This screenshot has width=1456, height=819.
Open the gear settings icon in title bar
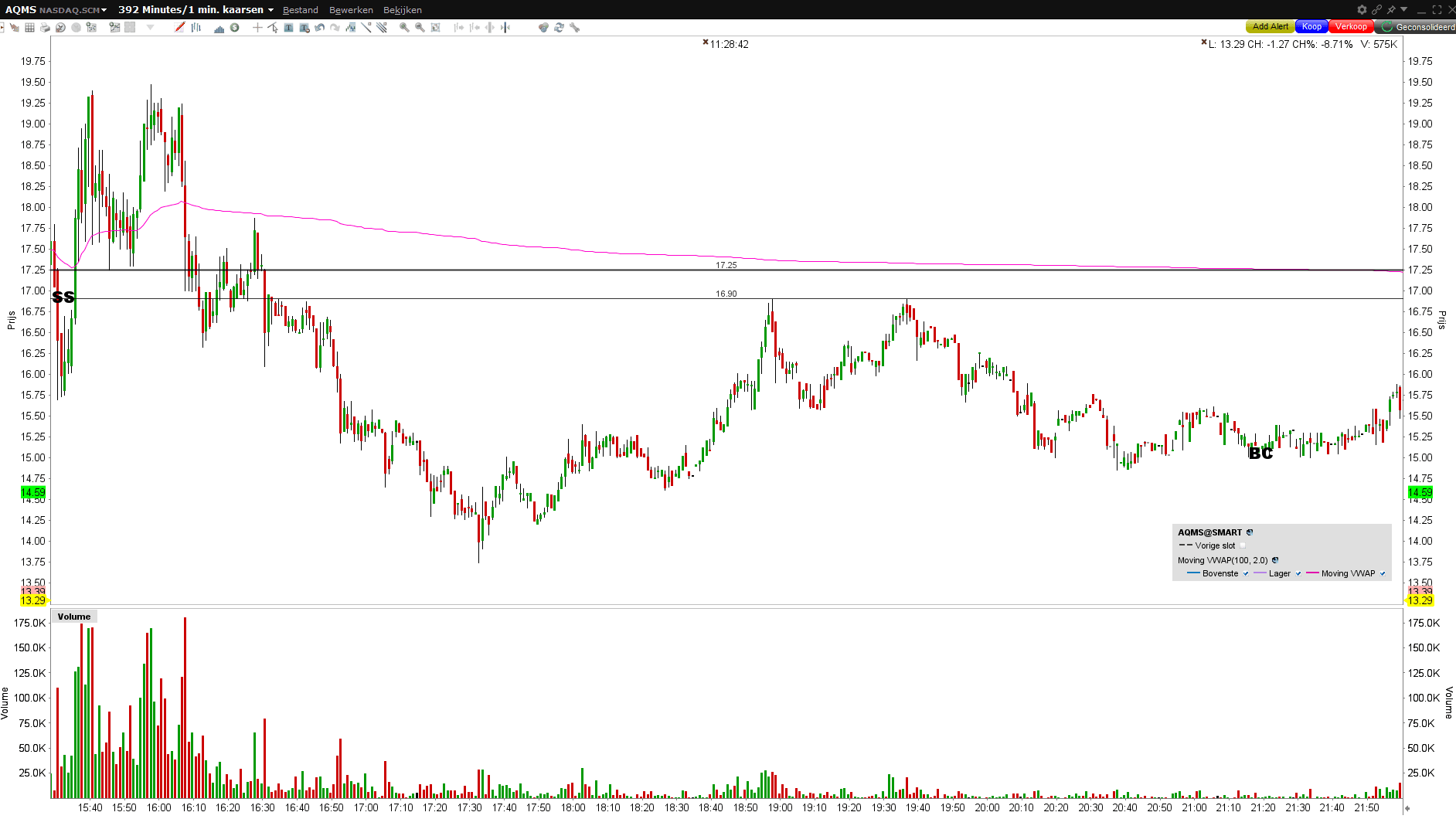pyautogui.click(x=1362, y=10)
